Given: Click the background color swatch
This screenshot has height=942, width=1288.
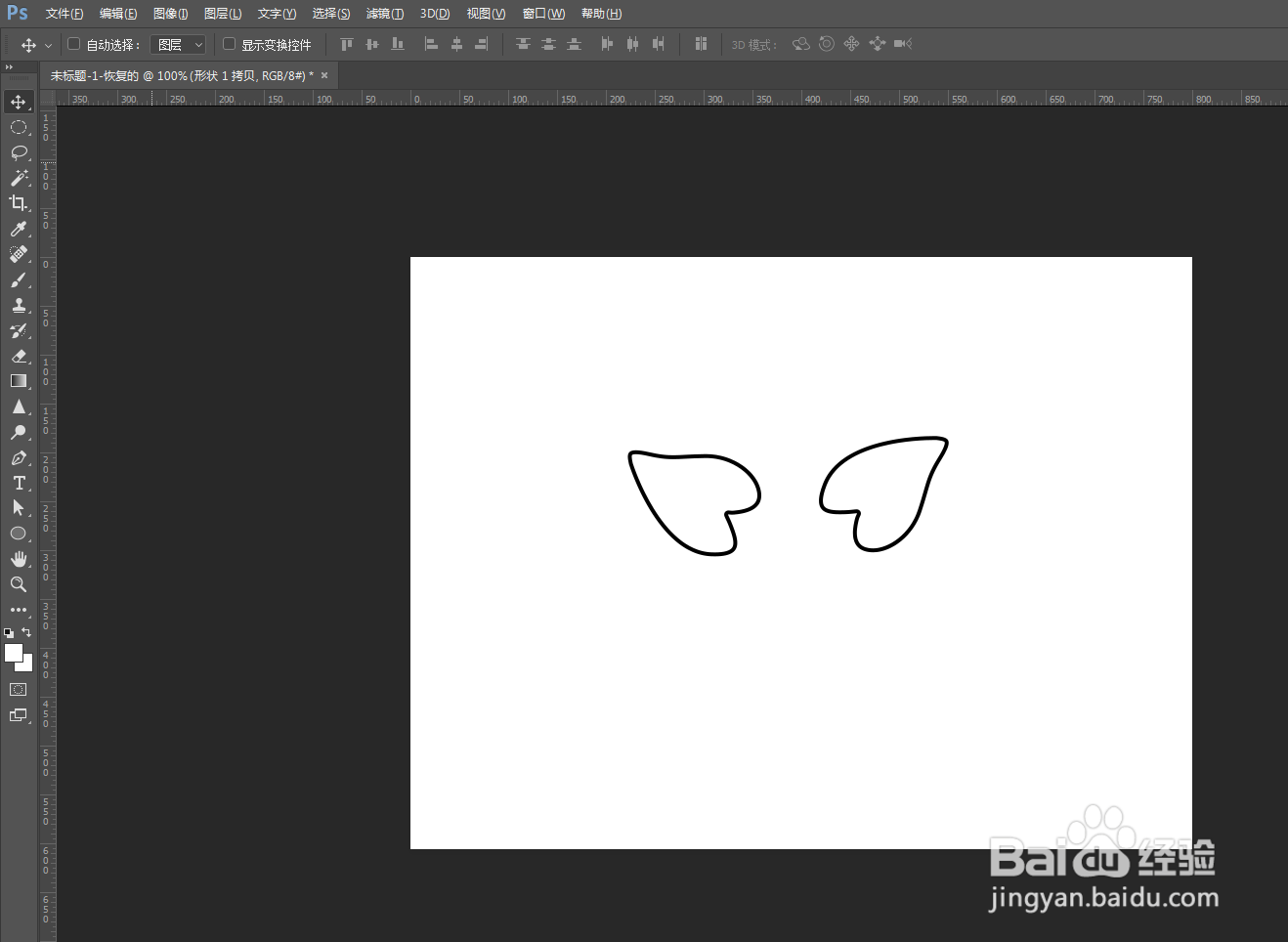Looking at the screenshot, I should point(27,665).
